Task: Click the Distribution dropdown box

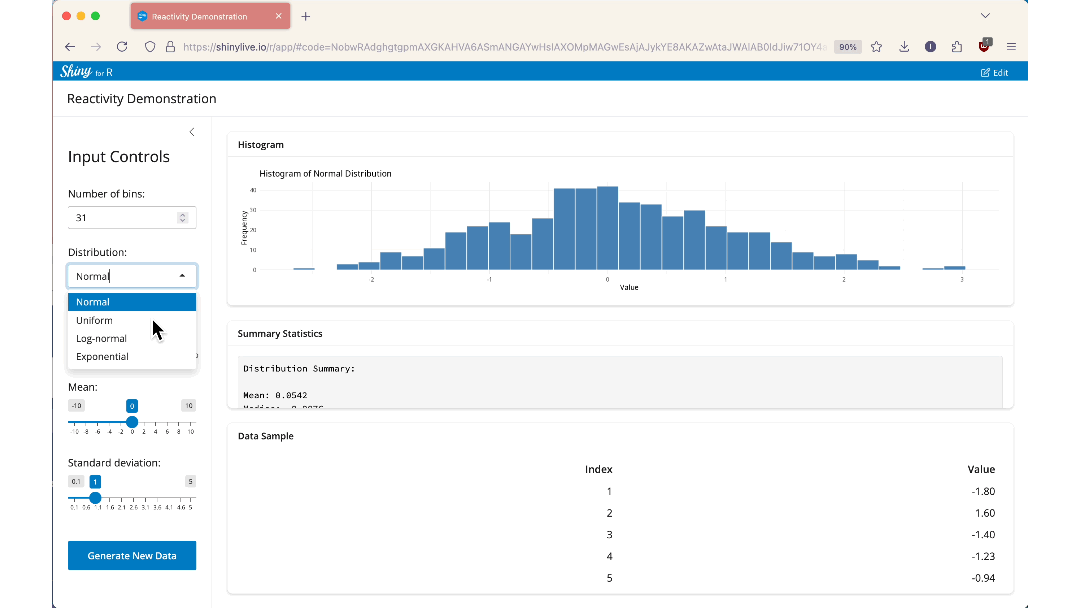Action: [131, 276]
